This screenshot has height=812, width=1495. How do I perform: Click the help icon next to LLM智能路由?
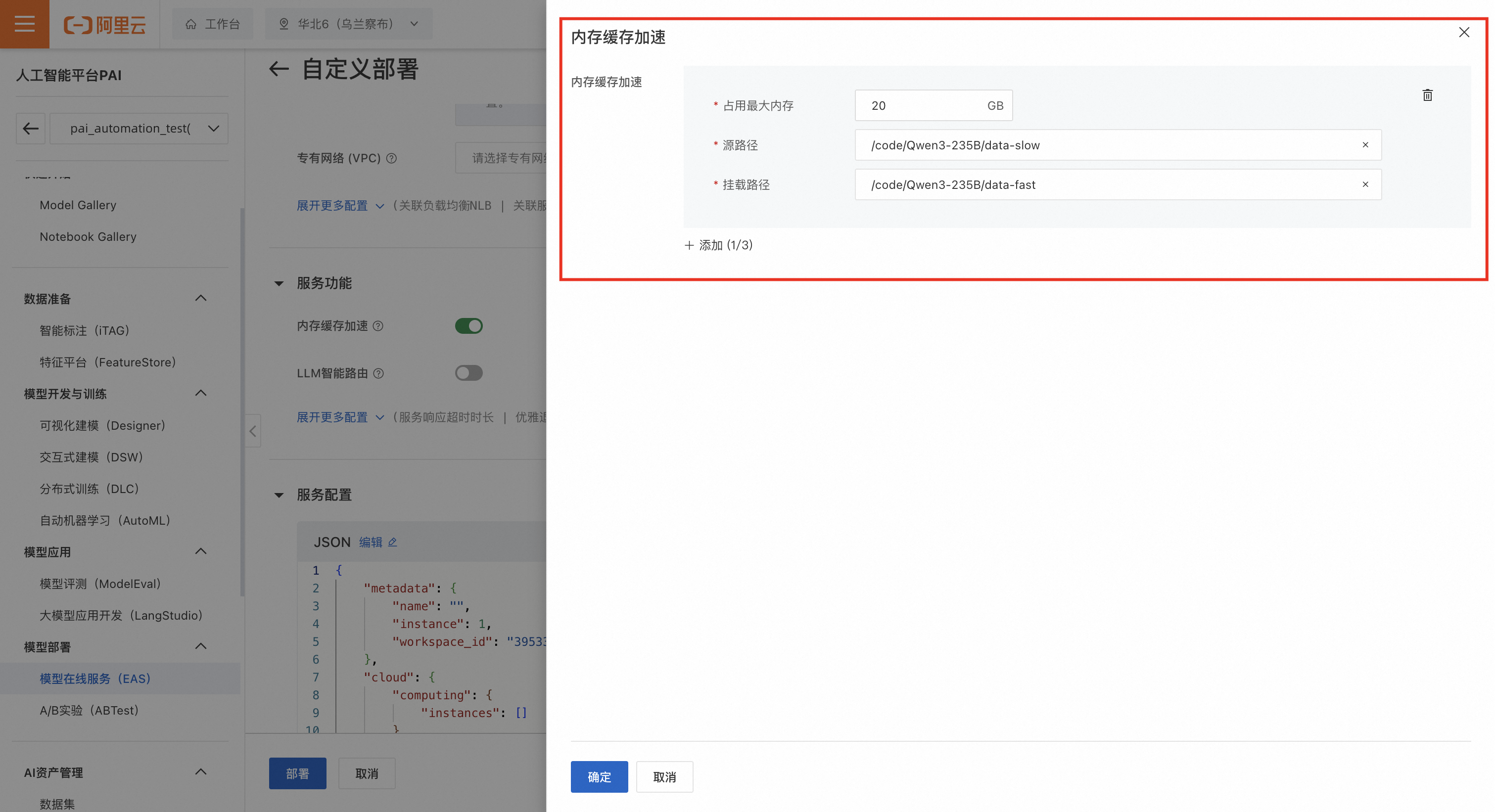[378, 373]
